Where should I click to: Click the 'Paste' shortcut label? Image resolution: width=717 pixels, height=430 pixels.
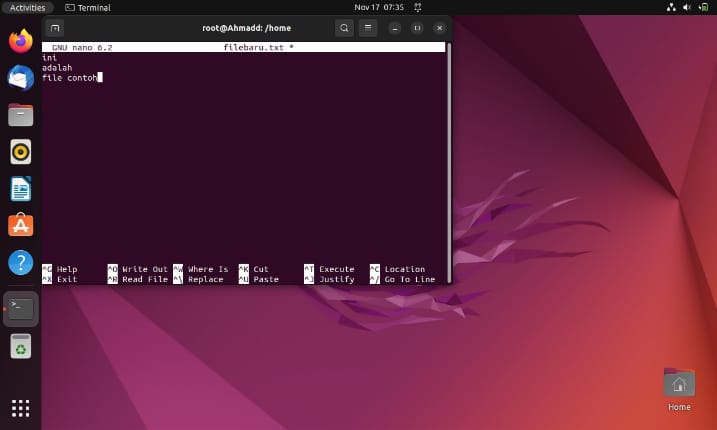[x=266, y=279]
